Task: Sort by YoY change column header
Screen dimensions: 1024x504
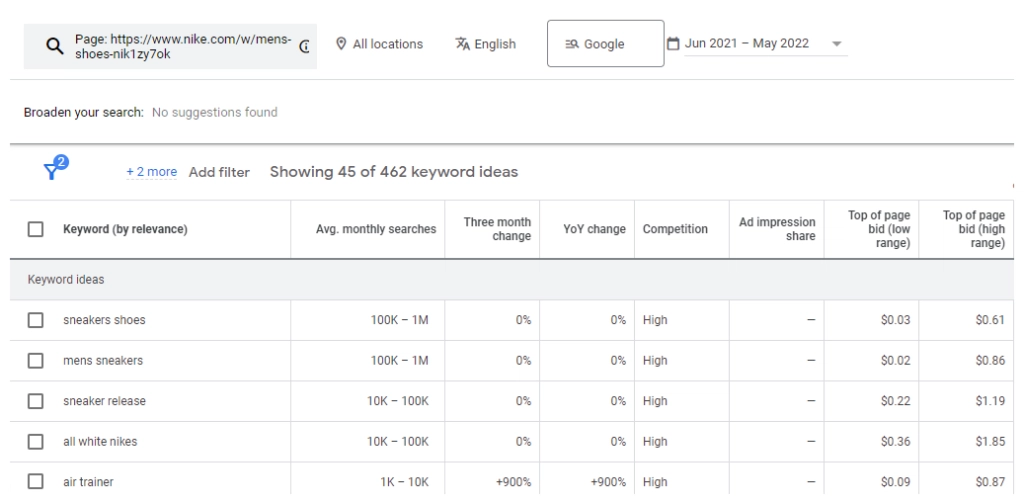Action: point(594,229)
